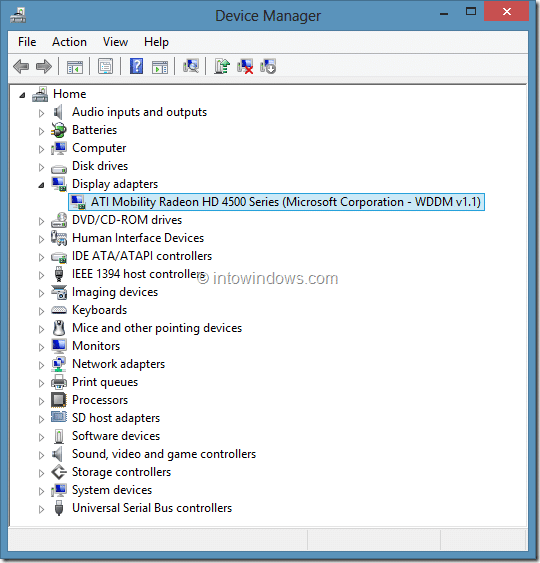Toggle the console tree pane icon
This screenshot has width=540, height=563.
[75, 67]
